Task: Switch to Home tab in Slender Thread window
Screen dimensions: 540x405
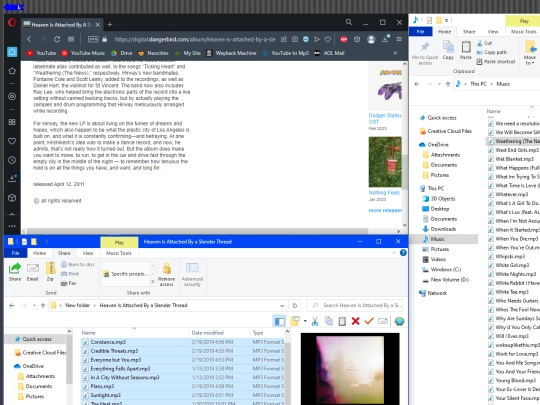Action: tap(39, 253)
